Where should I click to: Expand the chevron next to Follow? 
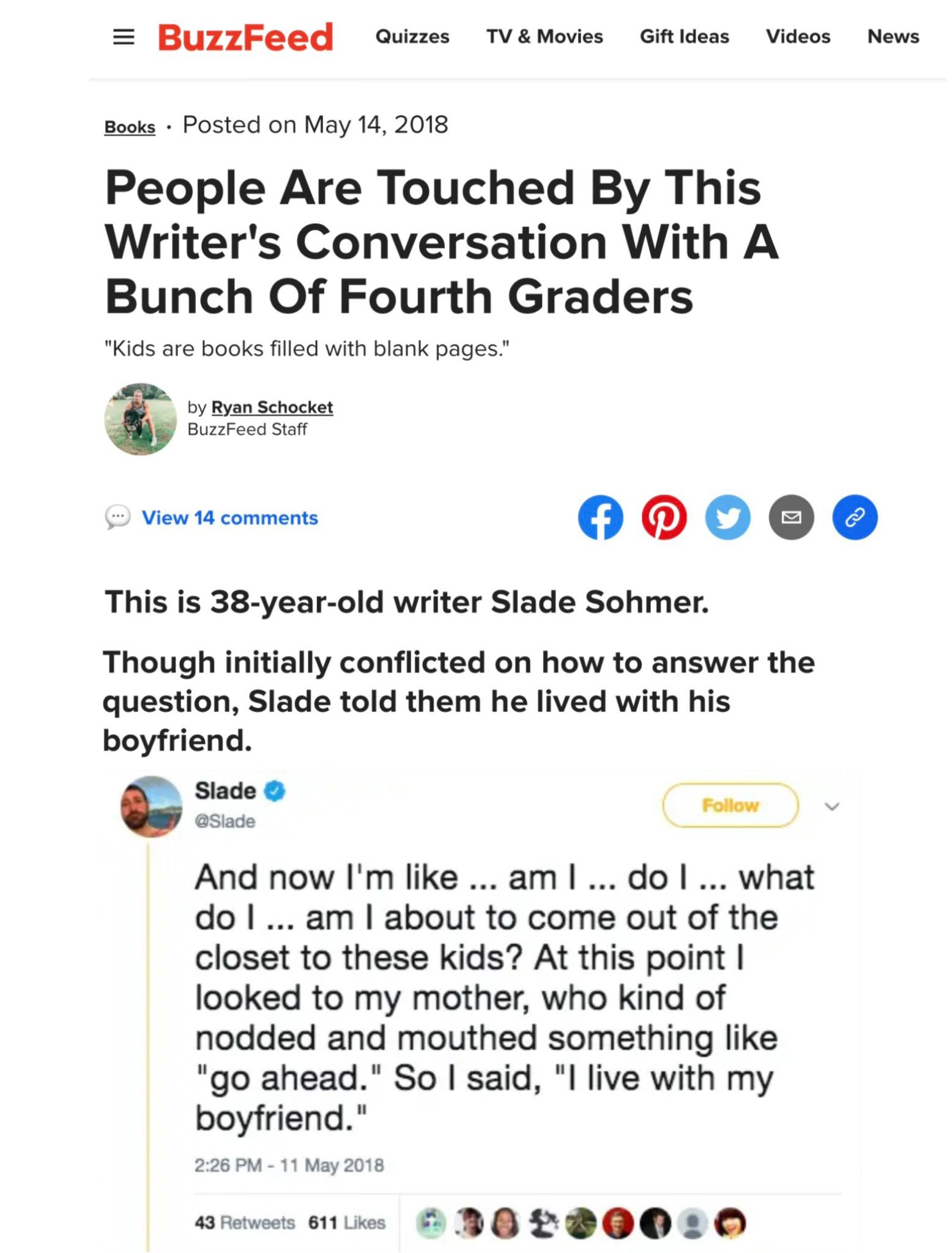831,806
